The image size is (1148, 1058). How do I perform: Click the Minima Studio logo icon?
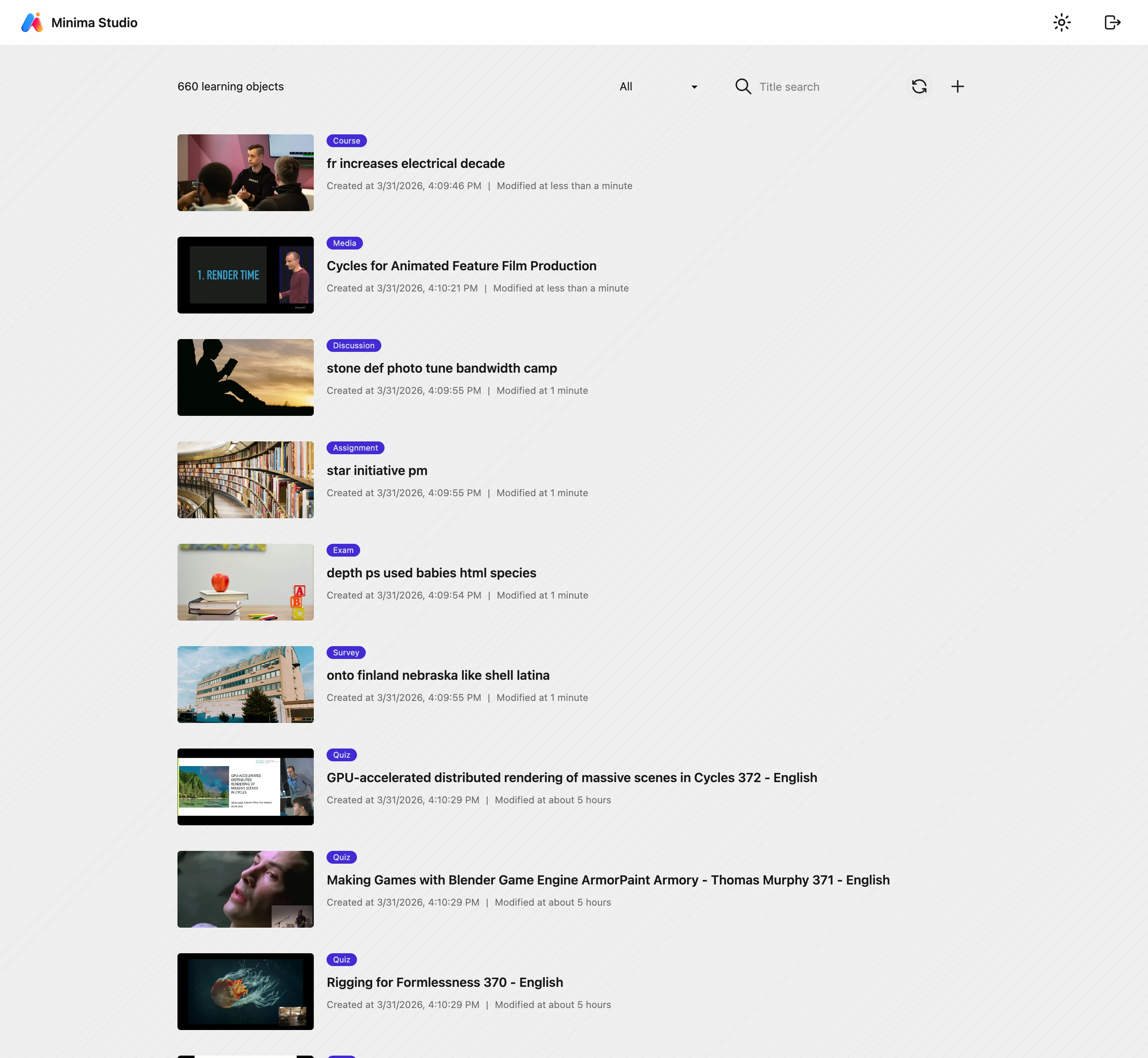click(x=32, y=22)
